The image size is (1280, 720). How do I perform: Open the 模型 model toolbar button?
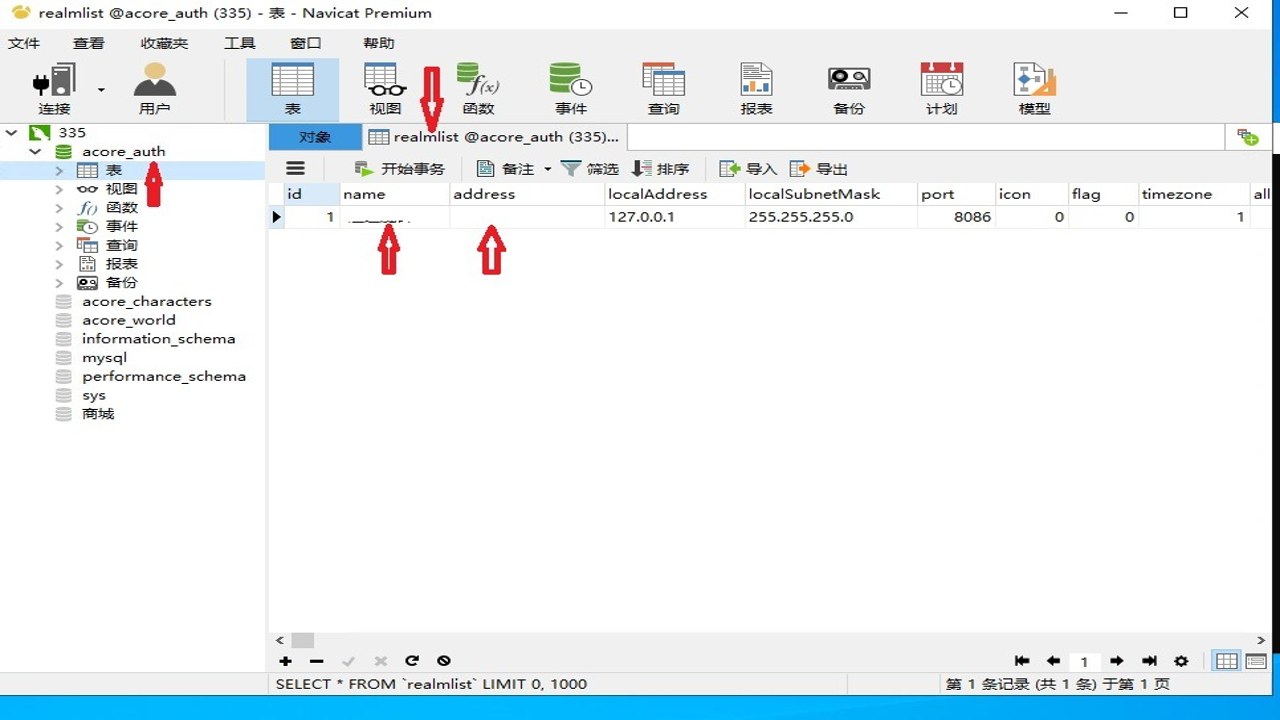(1034, 90)
